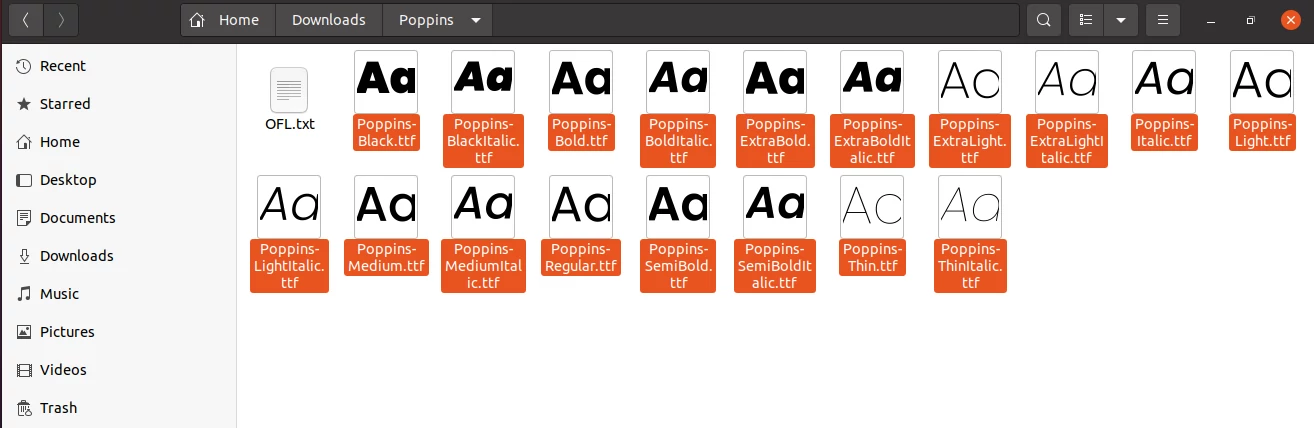The width and height of the screenshot is (1314, 428).
Task: Click the Poppins-Bold.ttf file name label
Action: point(581,133)
